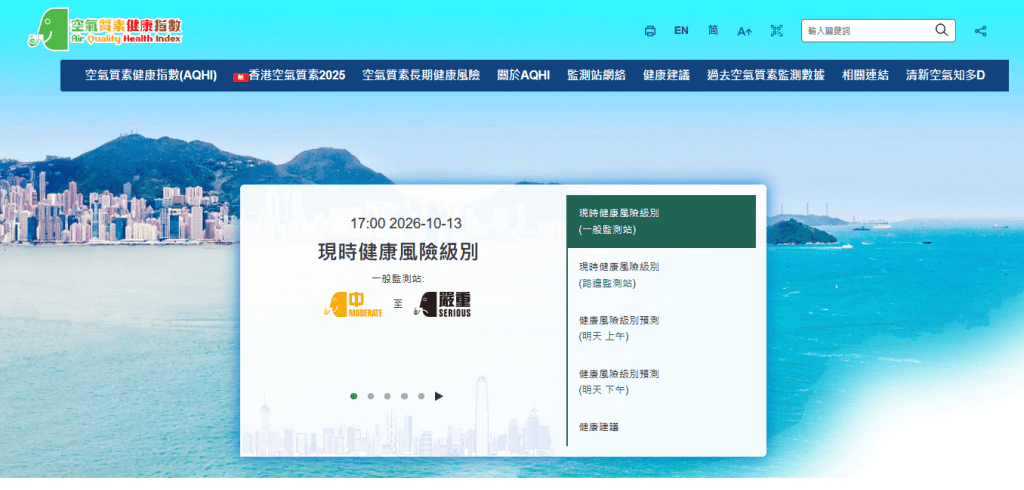This screenshot has height=490, width=1024.
Task: Click the 17:00 2026-10-13 timestamp
Action: [406, 223]
